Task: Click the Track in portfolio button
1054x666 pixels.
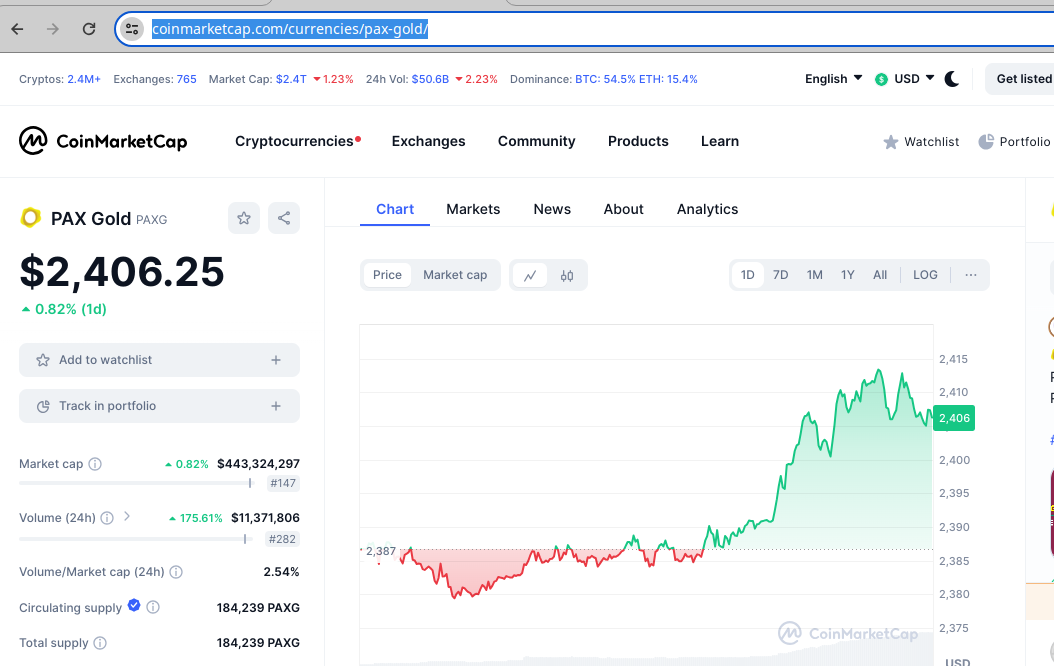Action: pyautogui.click(x=159, y=406)
